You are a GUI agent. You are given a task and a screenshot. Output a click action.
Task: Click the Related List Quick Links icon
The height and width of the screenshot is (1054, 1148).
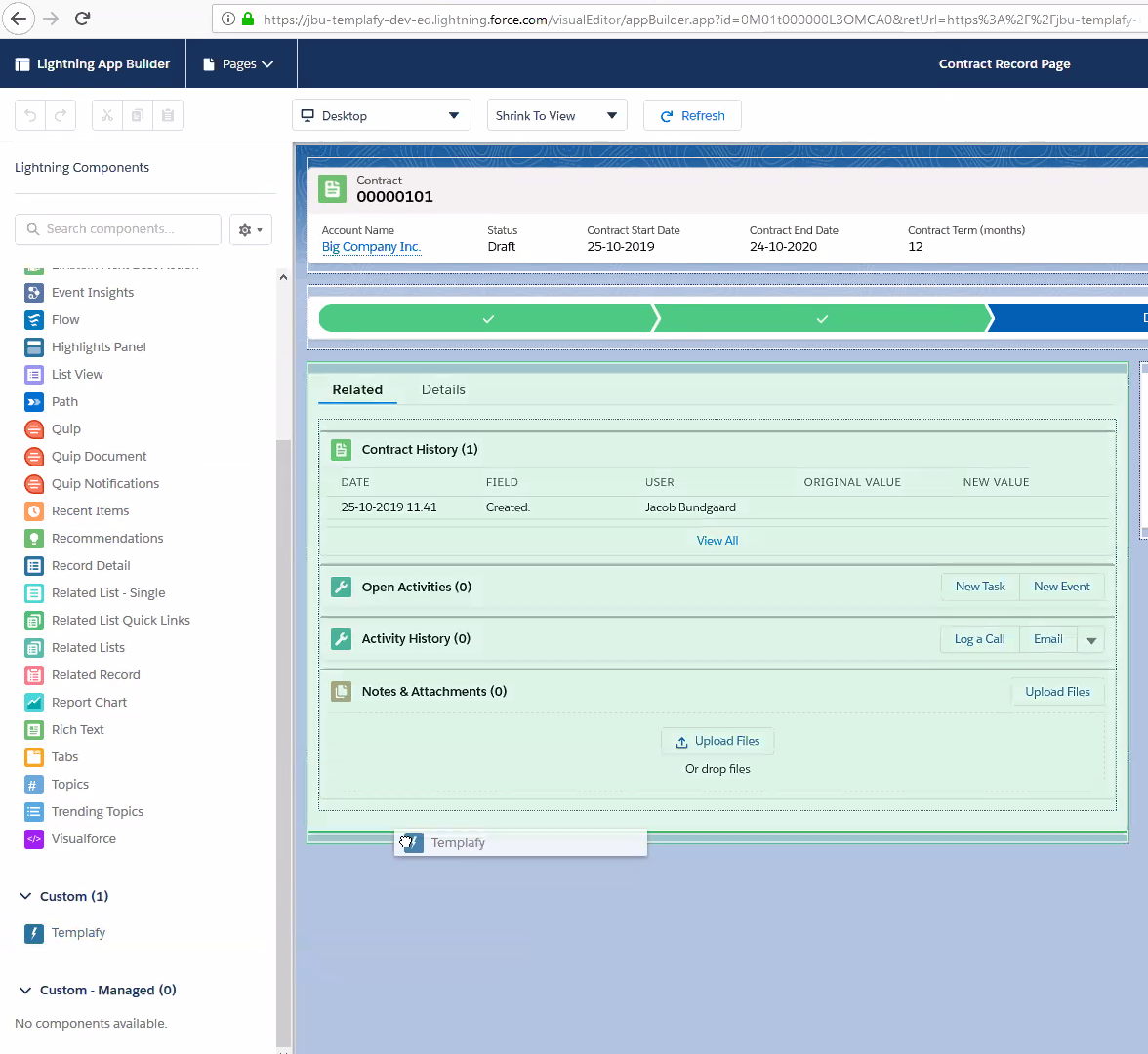point(33,621)
